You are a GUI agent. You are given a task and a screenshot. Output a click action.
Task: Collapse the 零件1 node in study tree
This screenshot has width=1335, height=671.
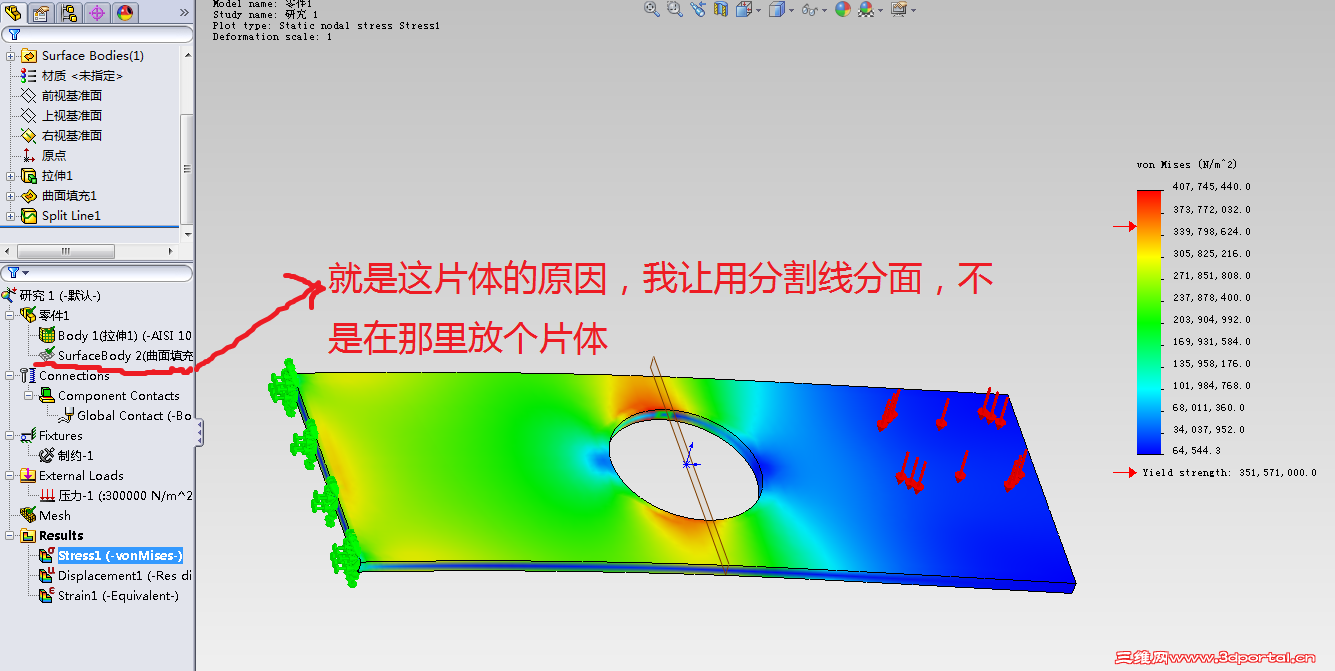coord(11,316)
